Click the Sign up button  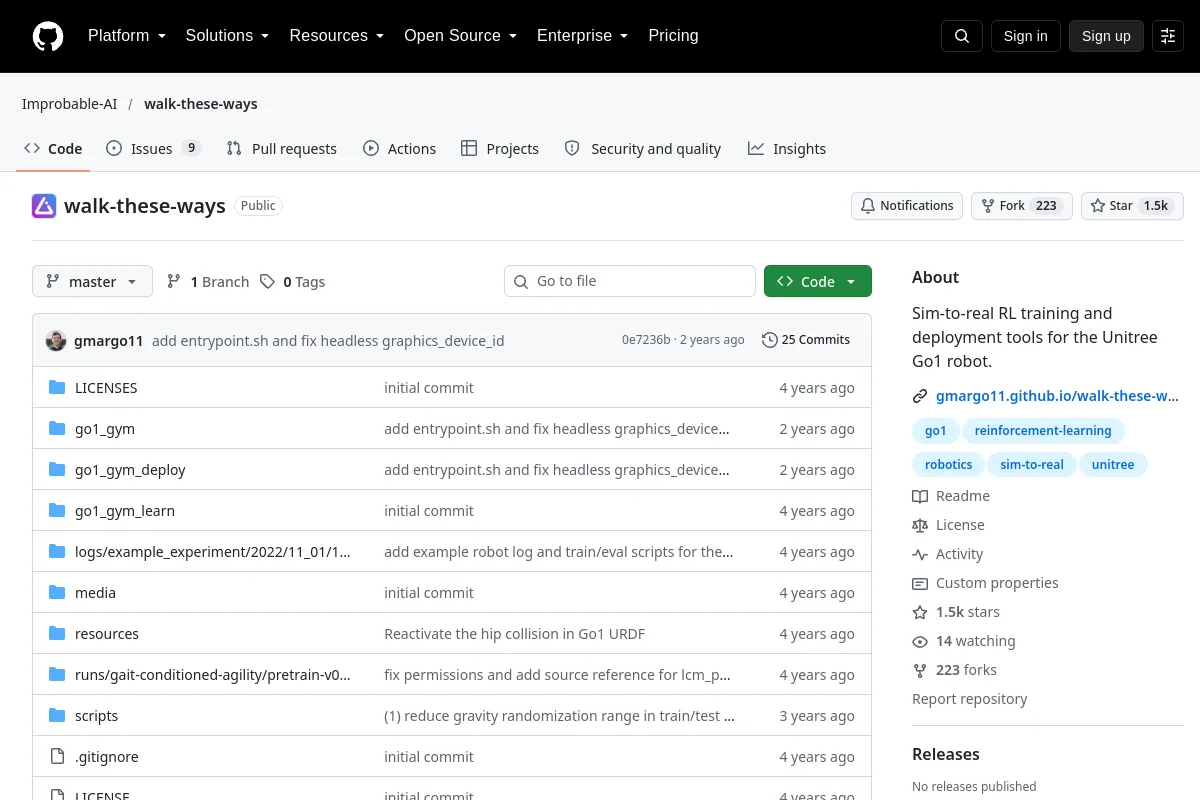pos(1106,36)
